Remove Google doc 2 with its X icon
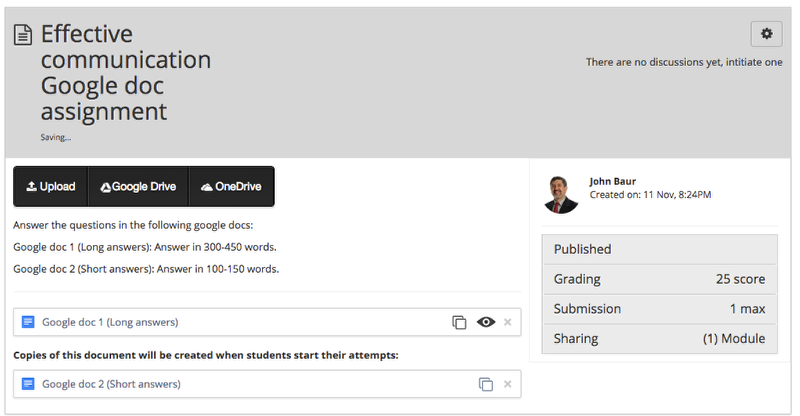This screenshot has width=800, height=416. [x=508, y=384]
